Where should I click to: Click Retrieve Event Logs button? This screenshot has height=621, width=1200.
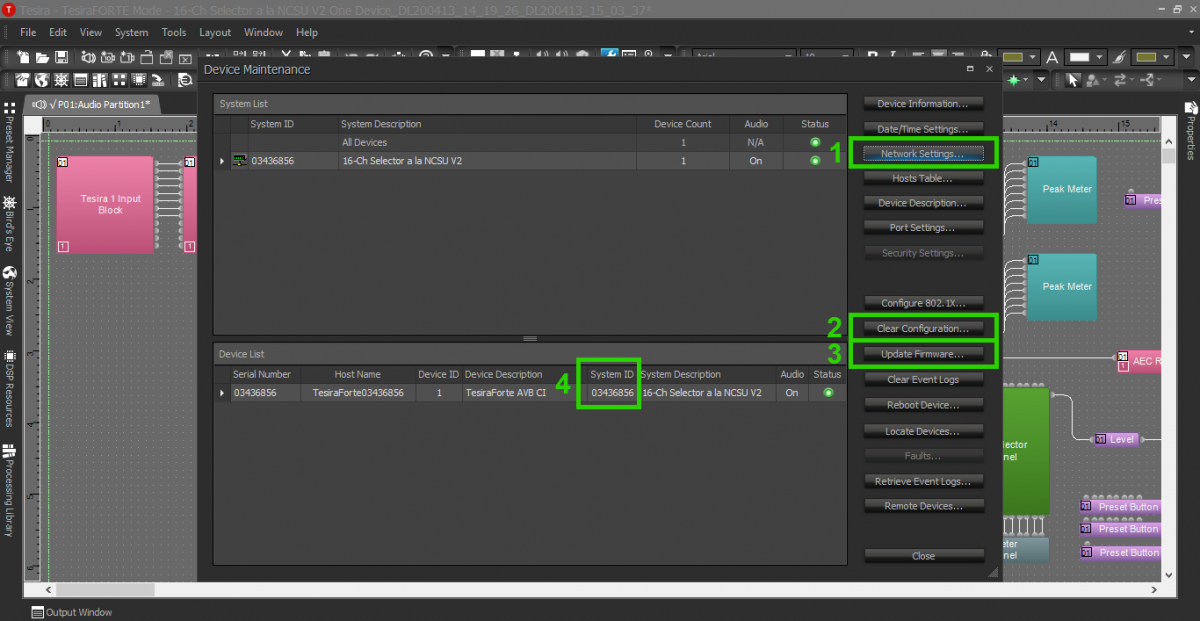[923, 481]
